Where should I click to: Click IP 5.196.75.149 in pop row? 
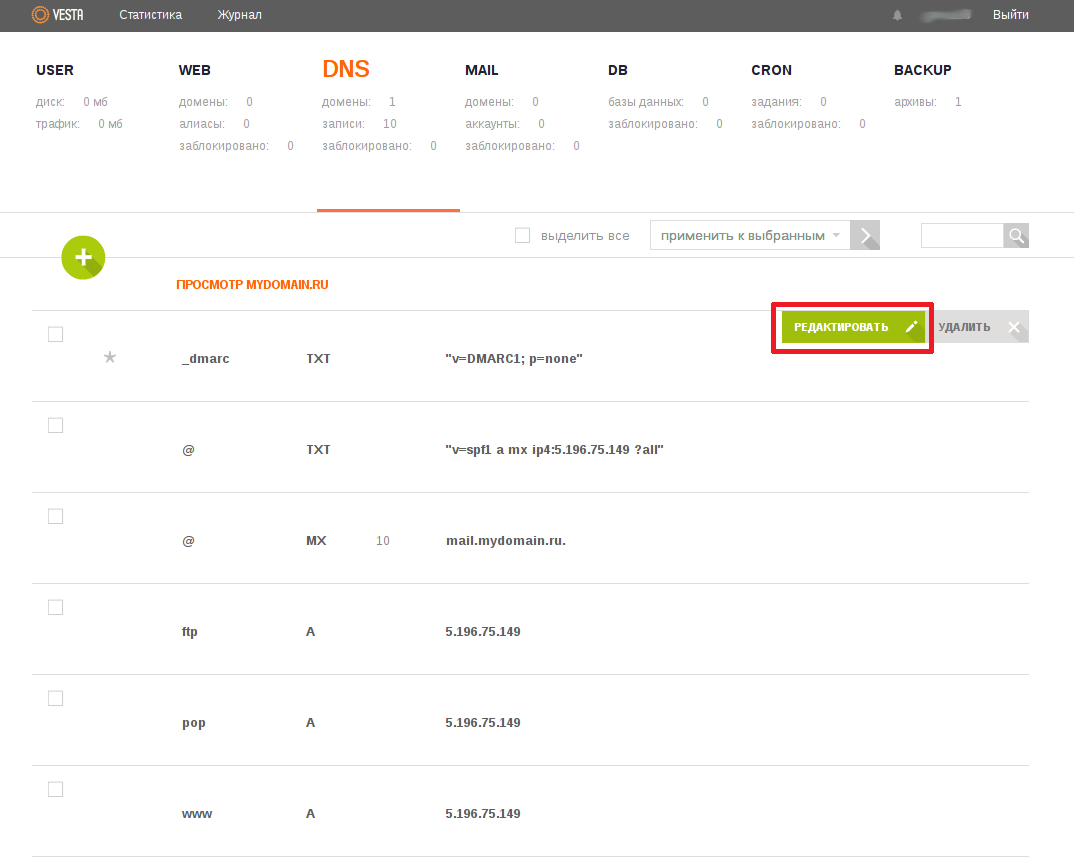pos(483,723)
